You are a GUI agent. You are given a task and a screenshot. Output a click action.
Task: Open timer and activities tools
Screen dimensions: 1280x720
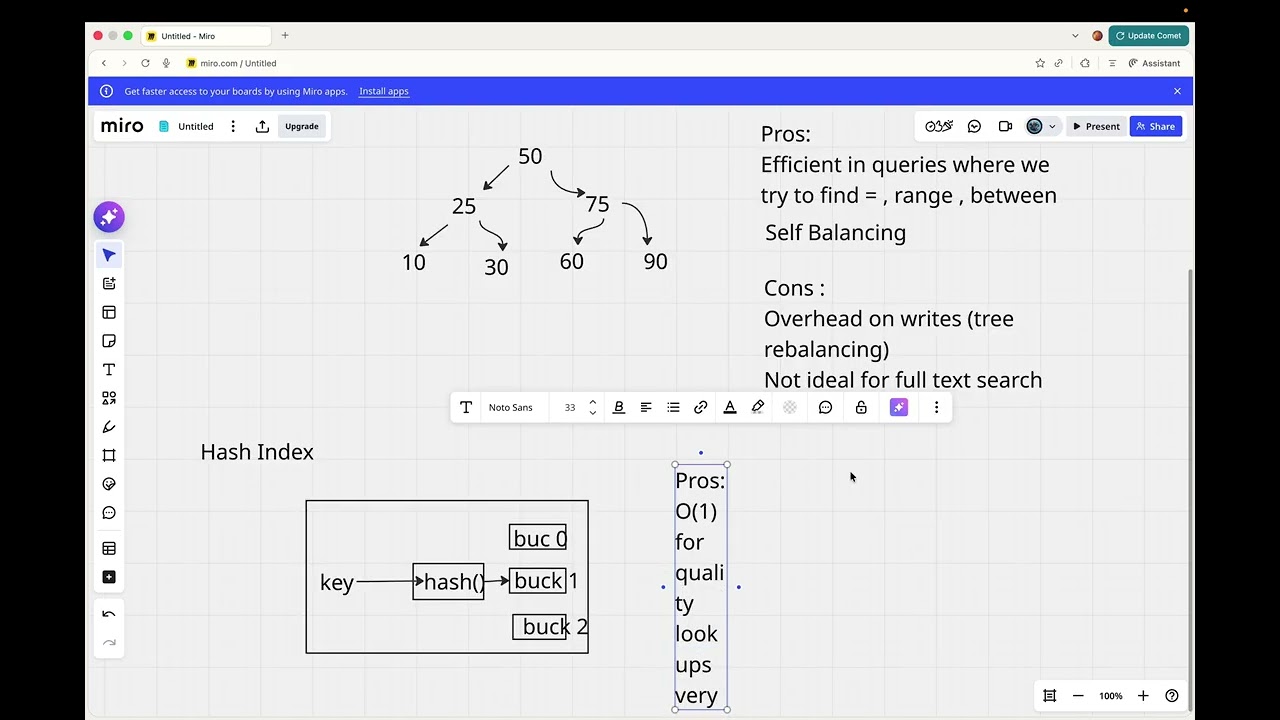point(939,126)
